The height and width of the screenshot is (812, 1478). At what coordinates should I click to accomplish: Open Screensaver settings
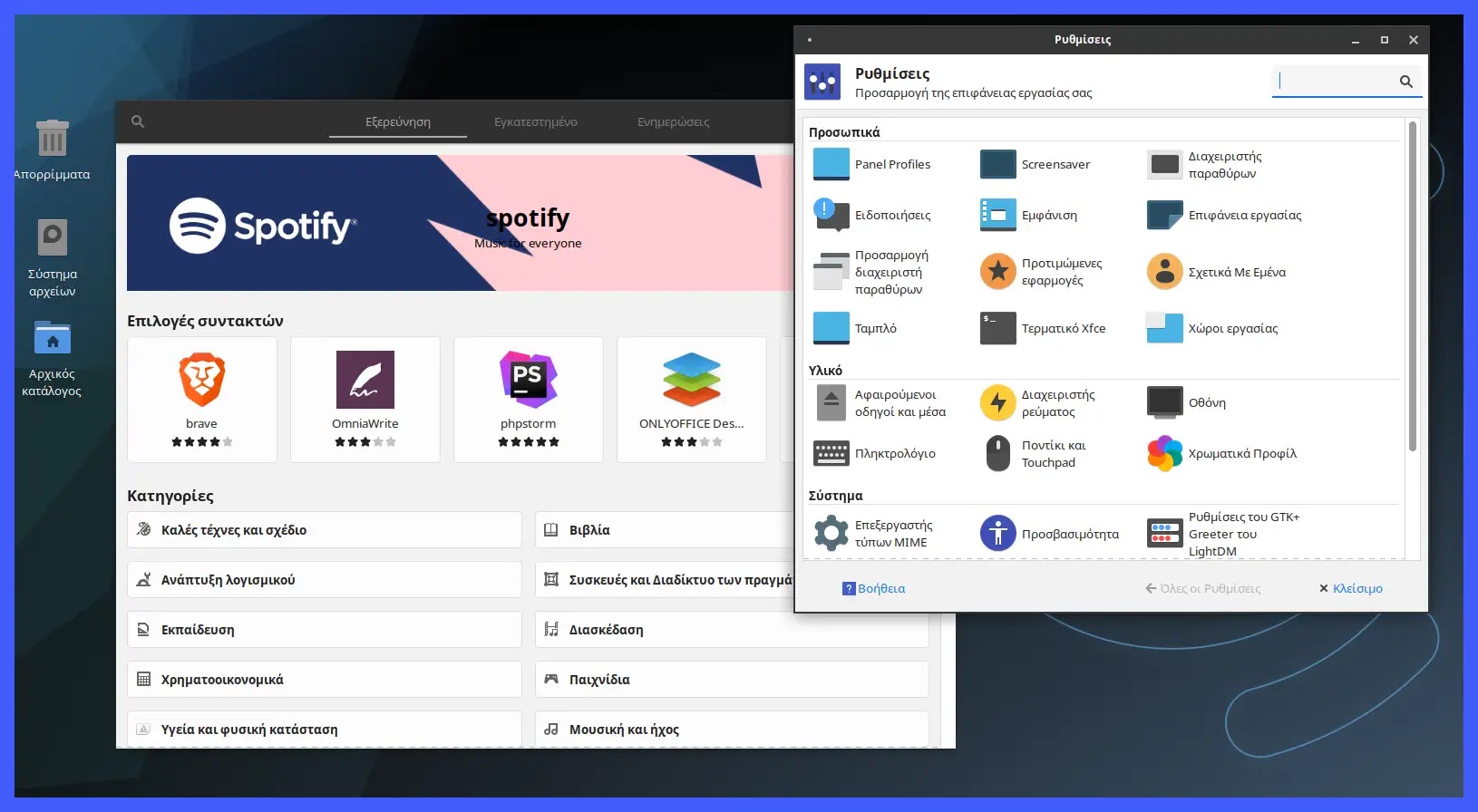[x=1036, y=164]
